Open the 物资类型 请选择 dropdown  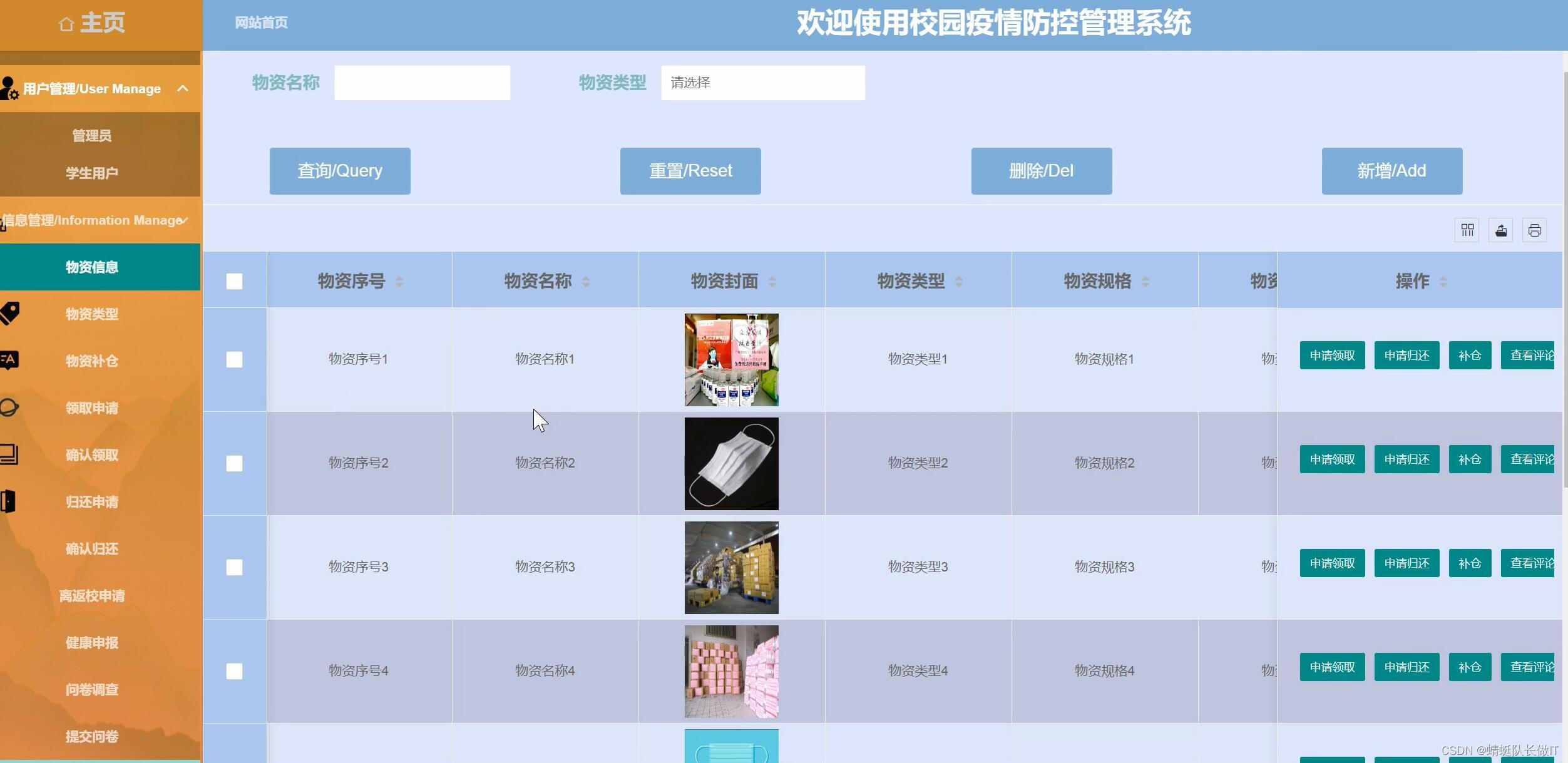762,83
